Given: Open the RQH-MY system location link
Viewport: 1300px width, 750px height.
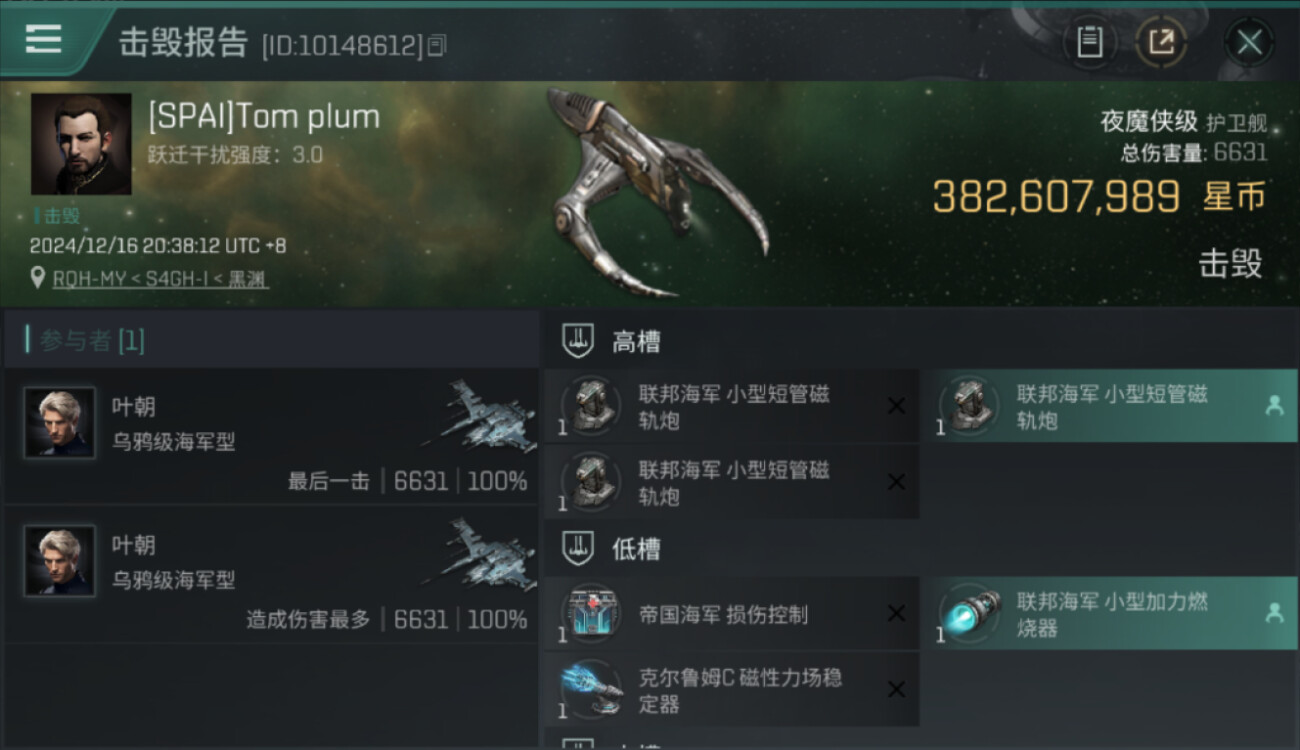Looking at the screenshot, I should (160, 279).
